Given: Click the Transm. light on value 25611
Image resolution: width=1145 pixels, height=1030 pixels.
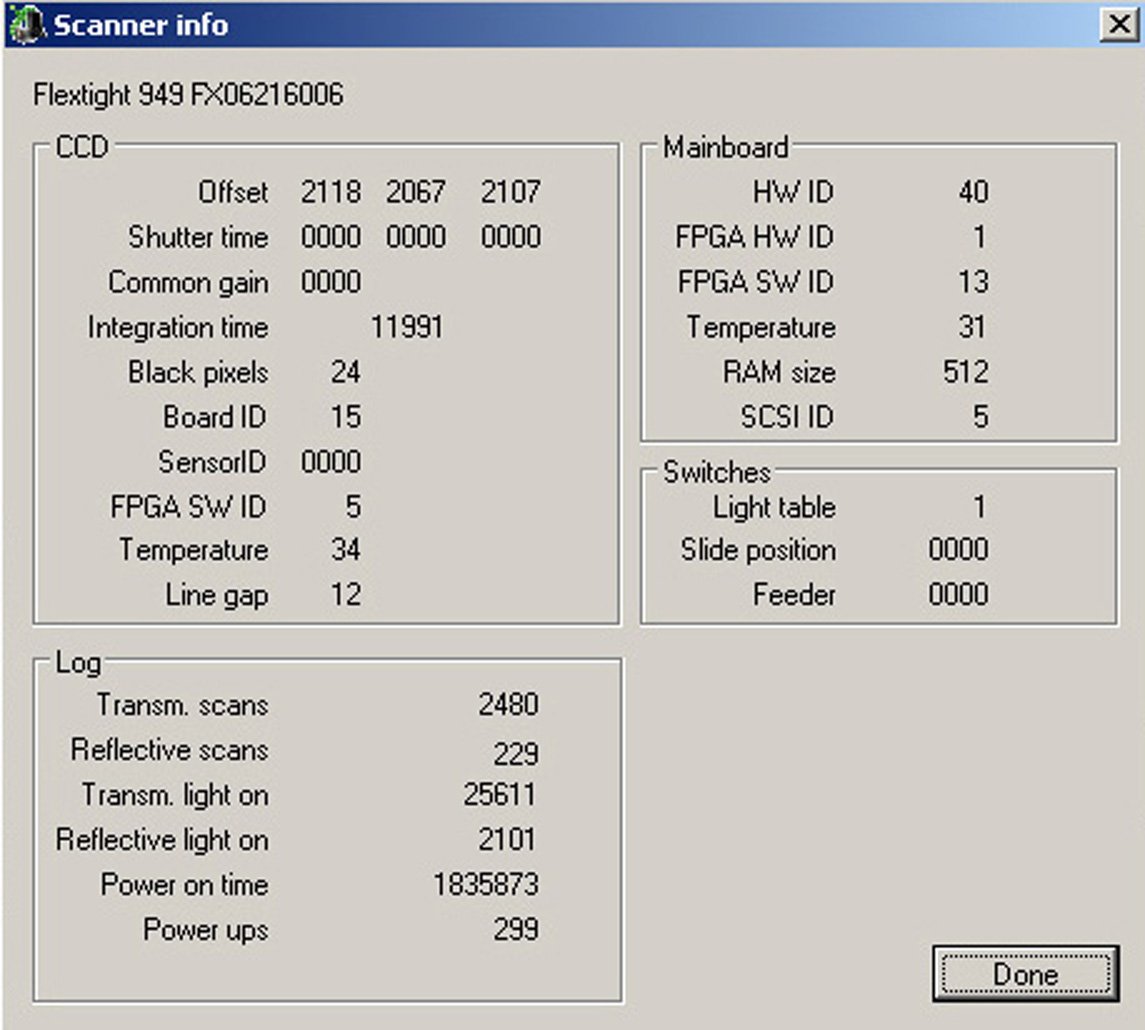Looking at the screenshot, I should pos(500,795).
